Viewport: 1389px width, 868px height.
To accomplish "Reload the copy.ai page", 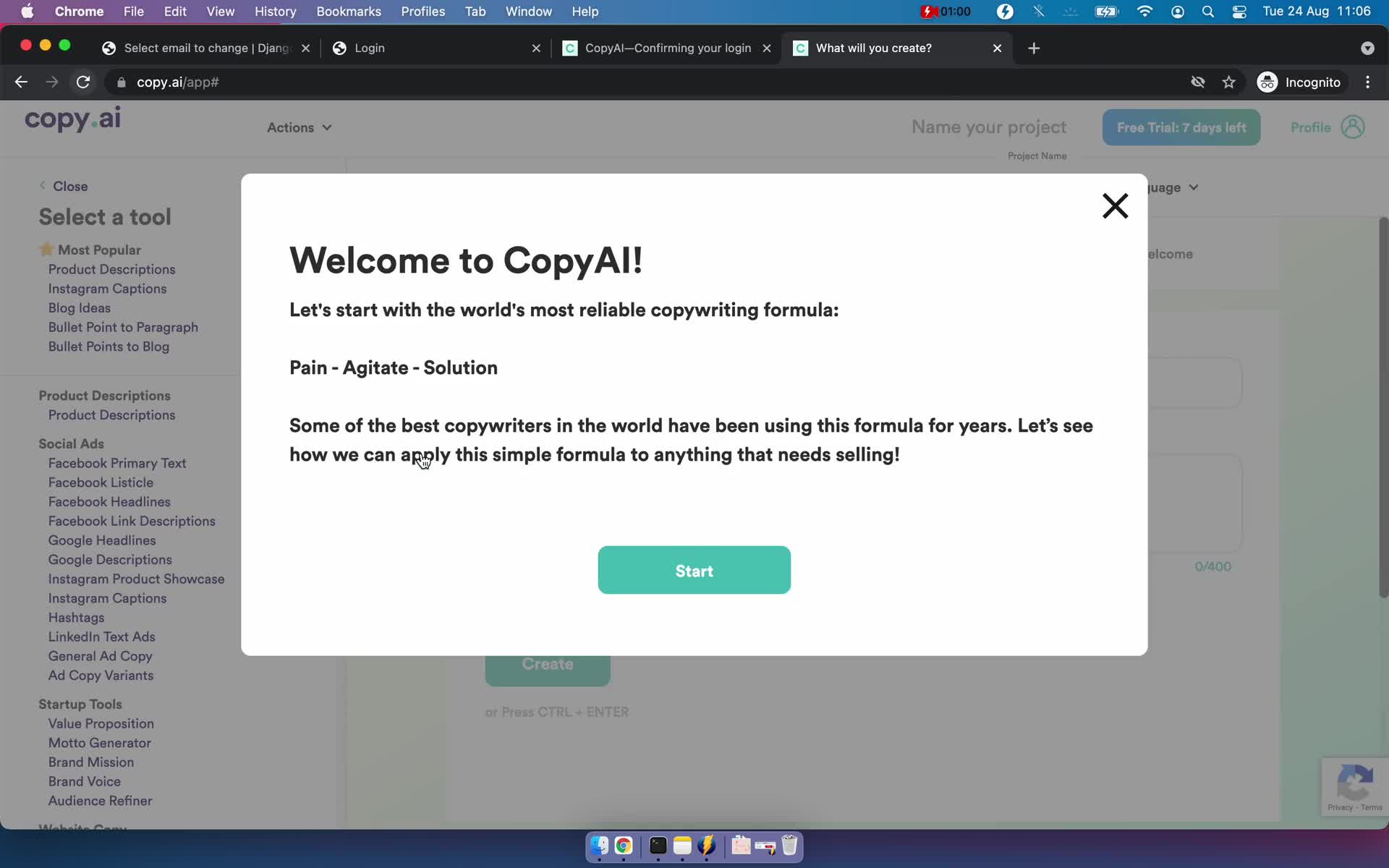I will (83, 82).
